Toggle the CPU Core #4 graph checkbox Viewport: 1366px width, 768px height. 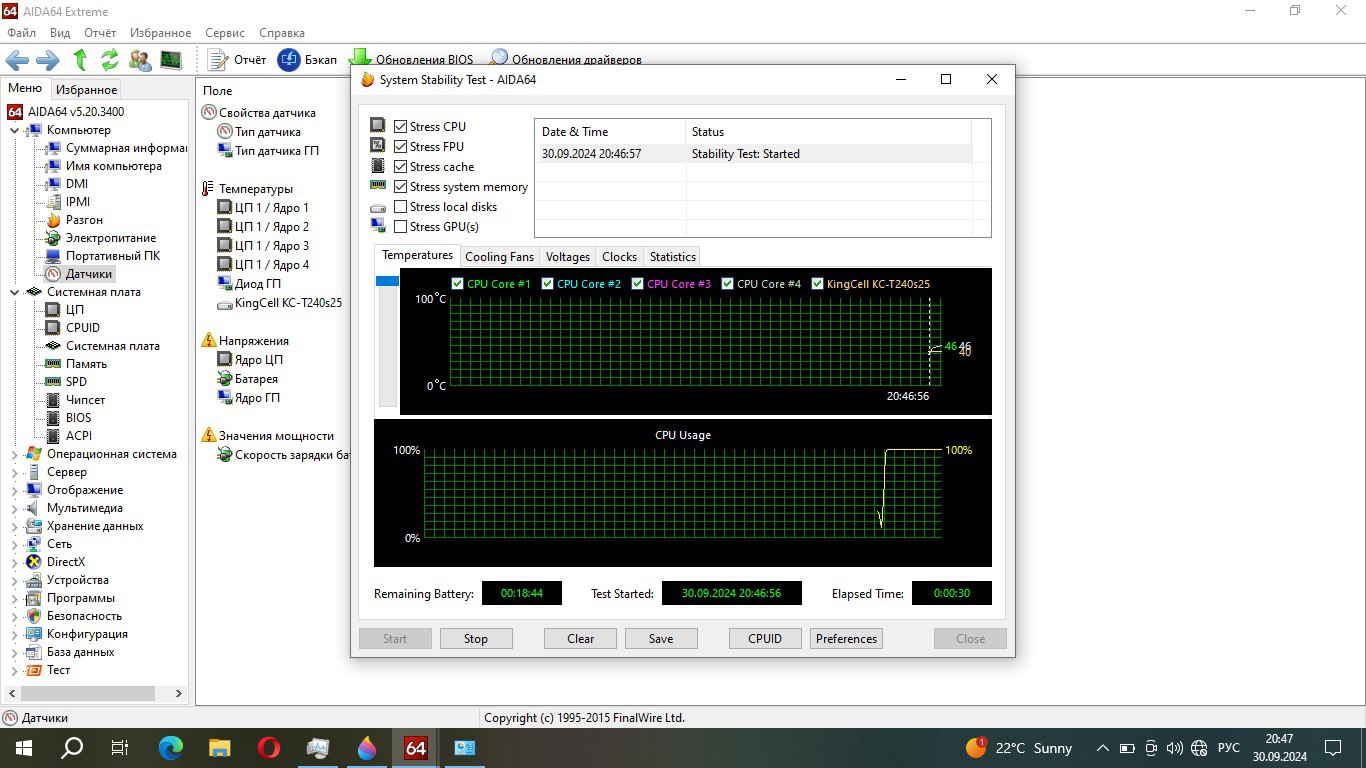tap(728, 284)
